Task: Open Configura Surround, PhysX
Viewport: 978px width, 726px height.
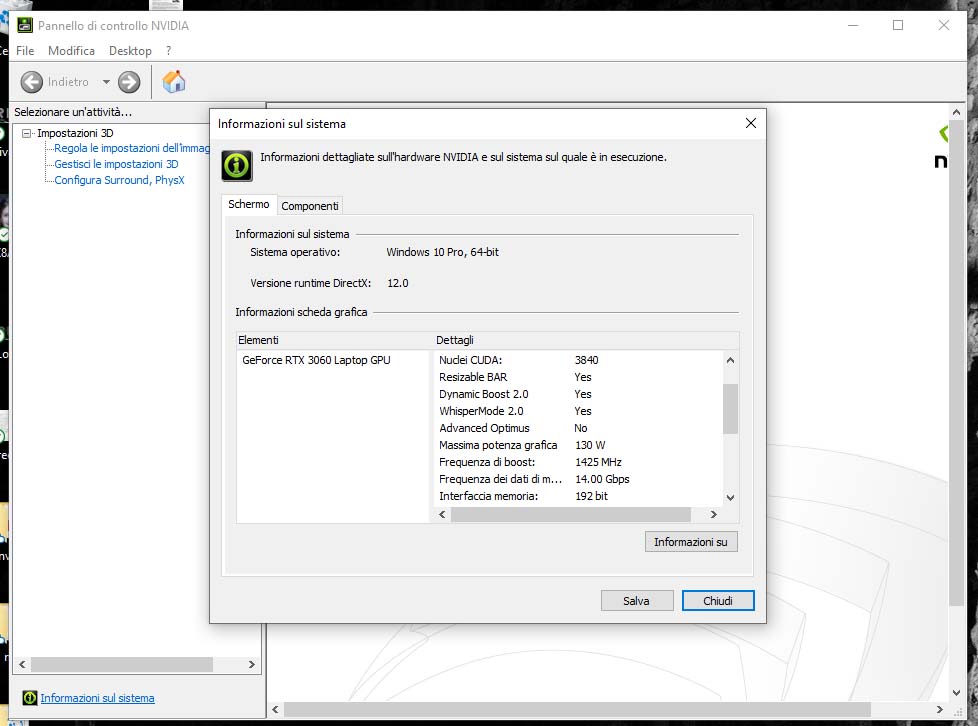Action: pos(119,180)
